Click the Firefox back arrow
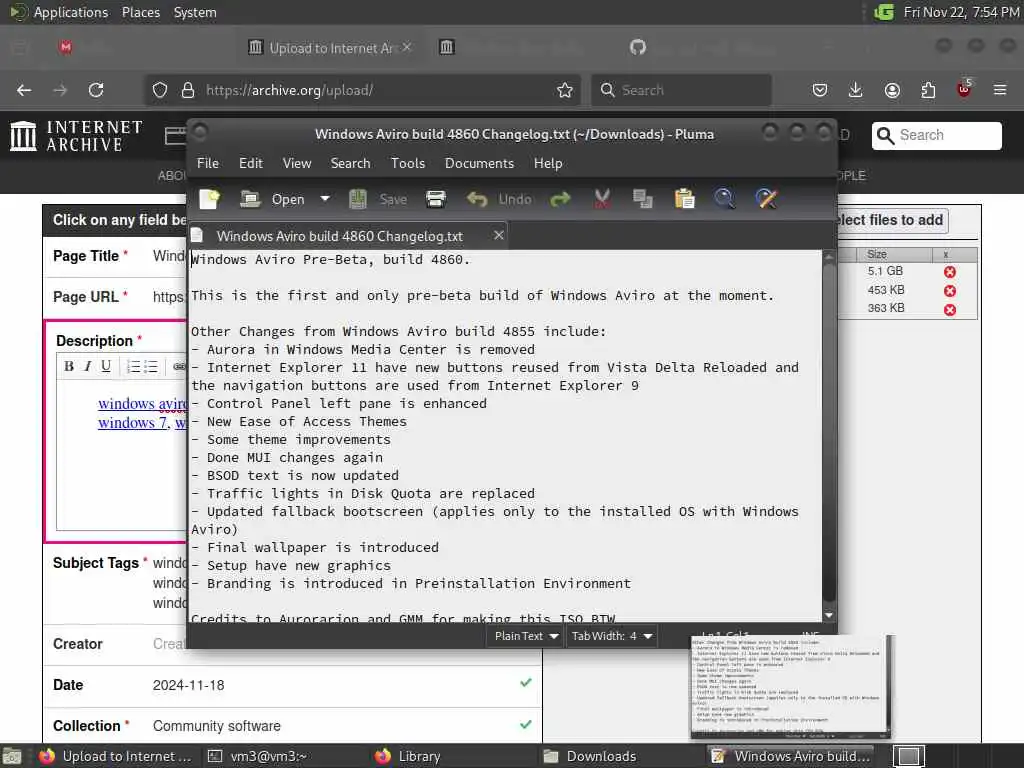The width and height of the screenshot is (1024, 768). coord(24,90)
